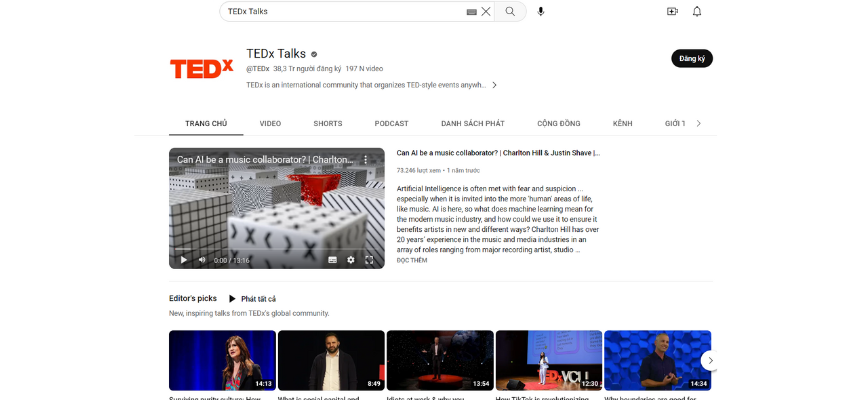The width and height of the screenshot is (850, 400).
Task: Clear the search text with the X icon
Action: click(486, 11)
